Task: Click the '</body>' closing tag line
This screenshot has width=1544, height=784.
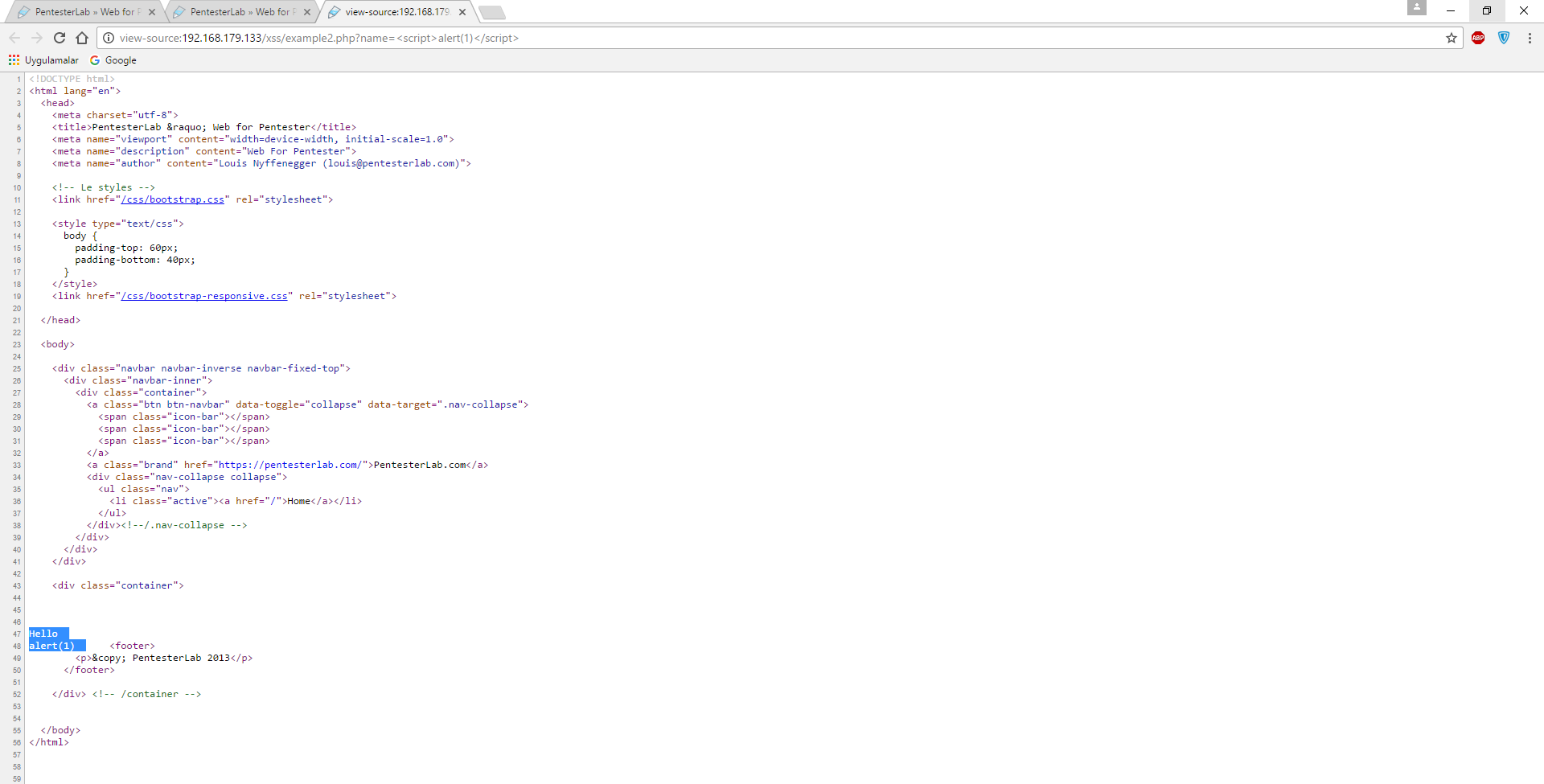Action: tap(60, 730)
